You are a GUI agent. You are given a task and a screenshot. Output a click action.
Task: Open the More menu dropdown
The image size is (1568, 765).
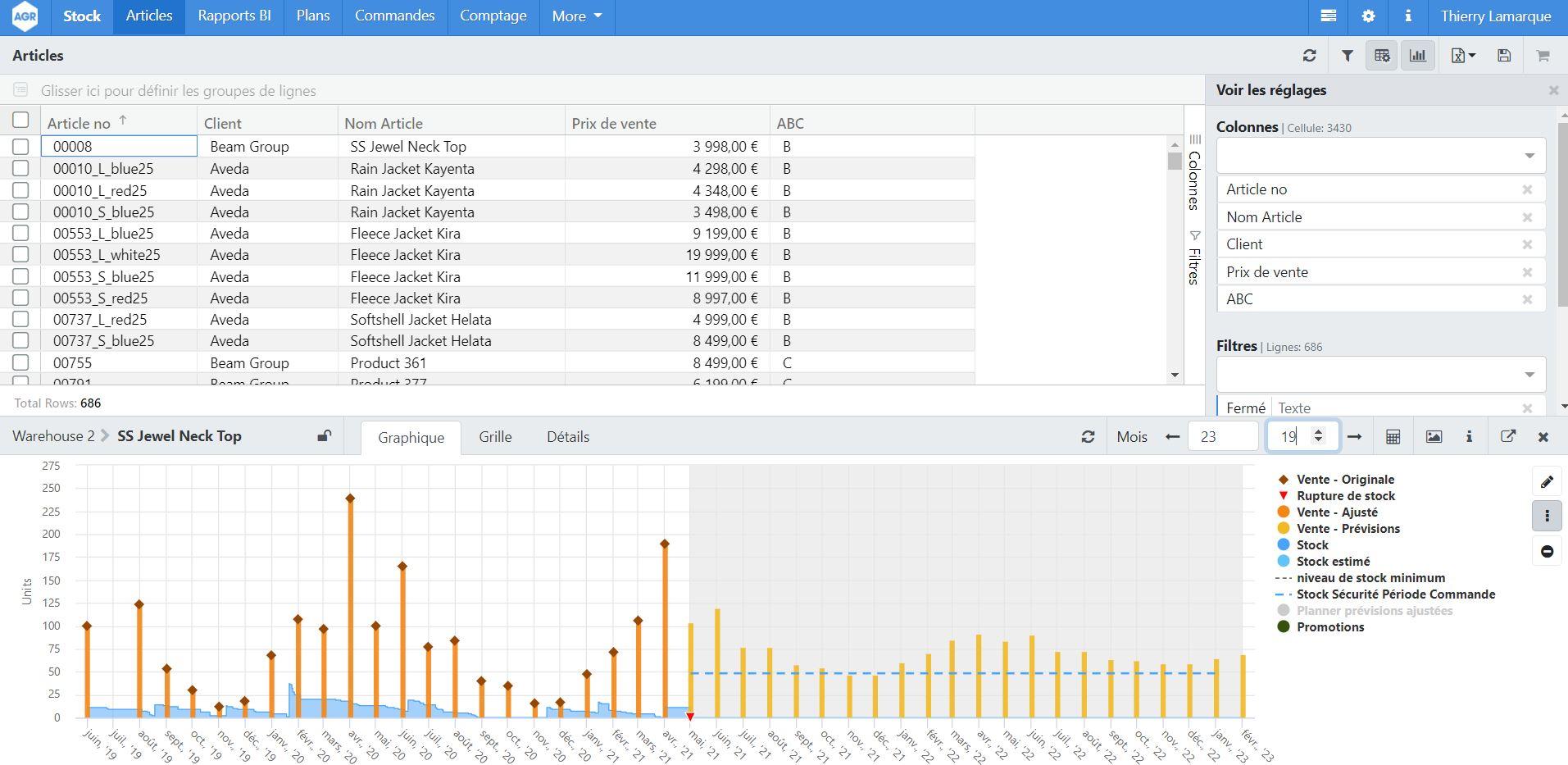coord(577,16)
